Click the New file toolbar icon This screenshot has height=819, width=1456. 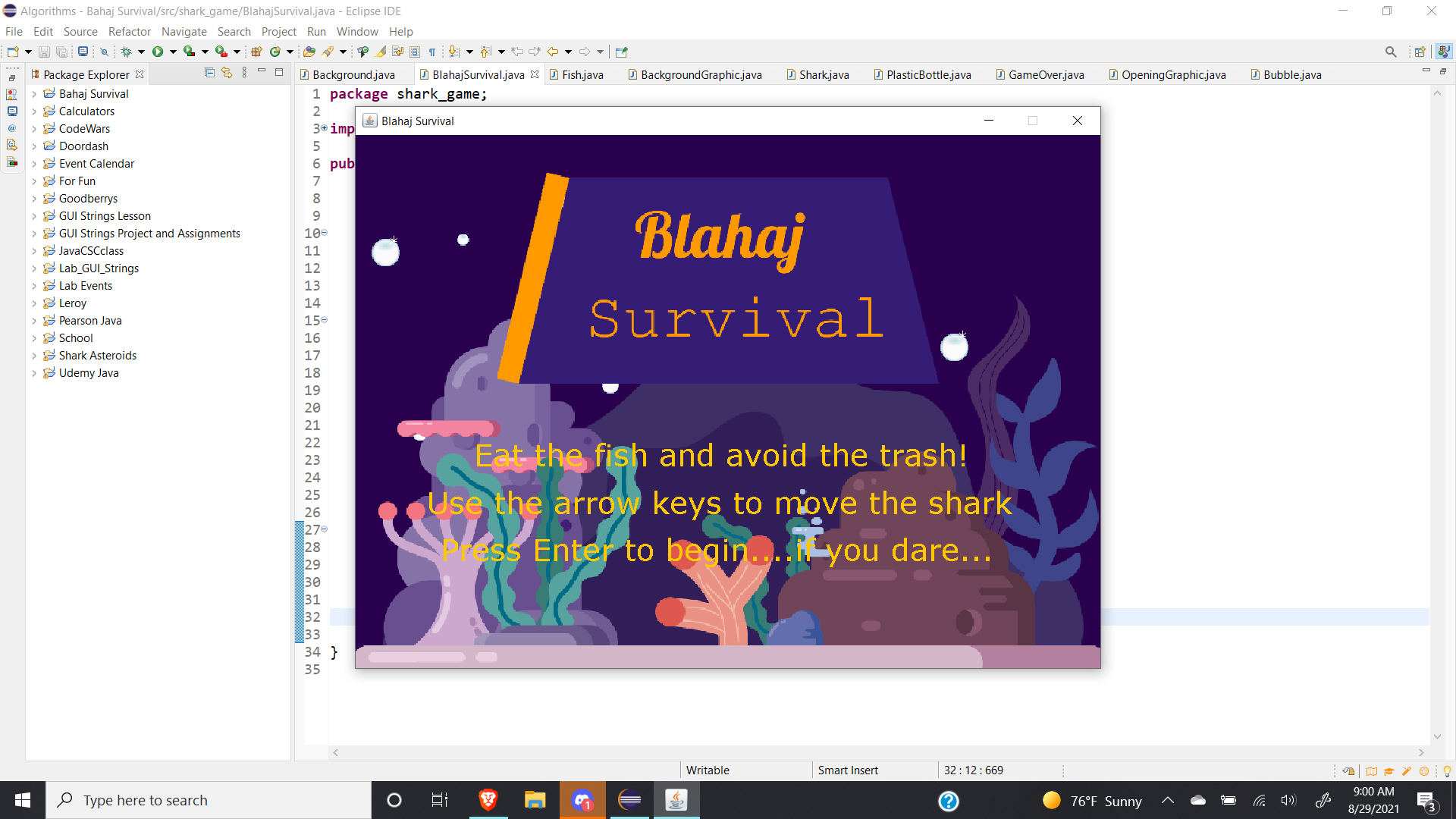click(13, 52)
